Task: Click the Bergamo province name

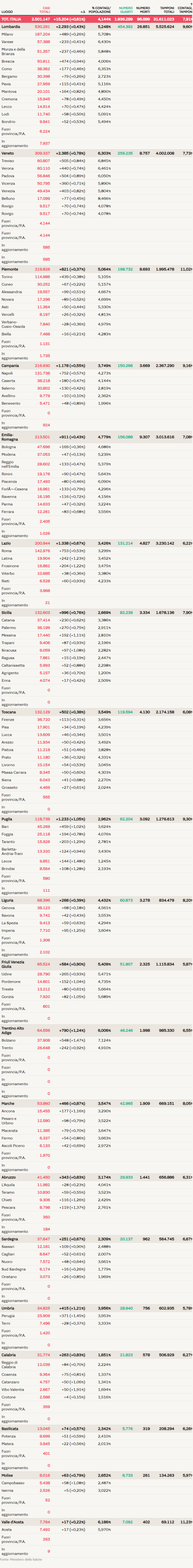Action: (9, 77)
